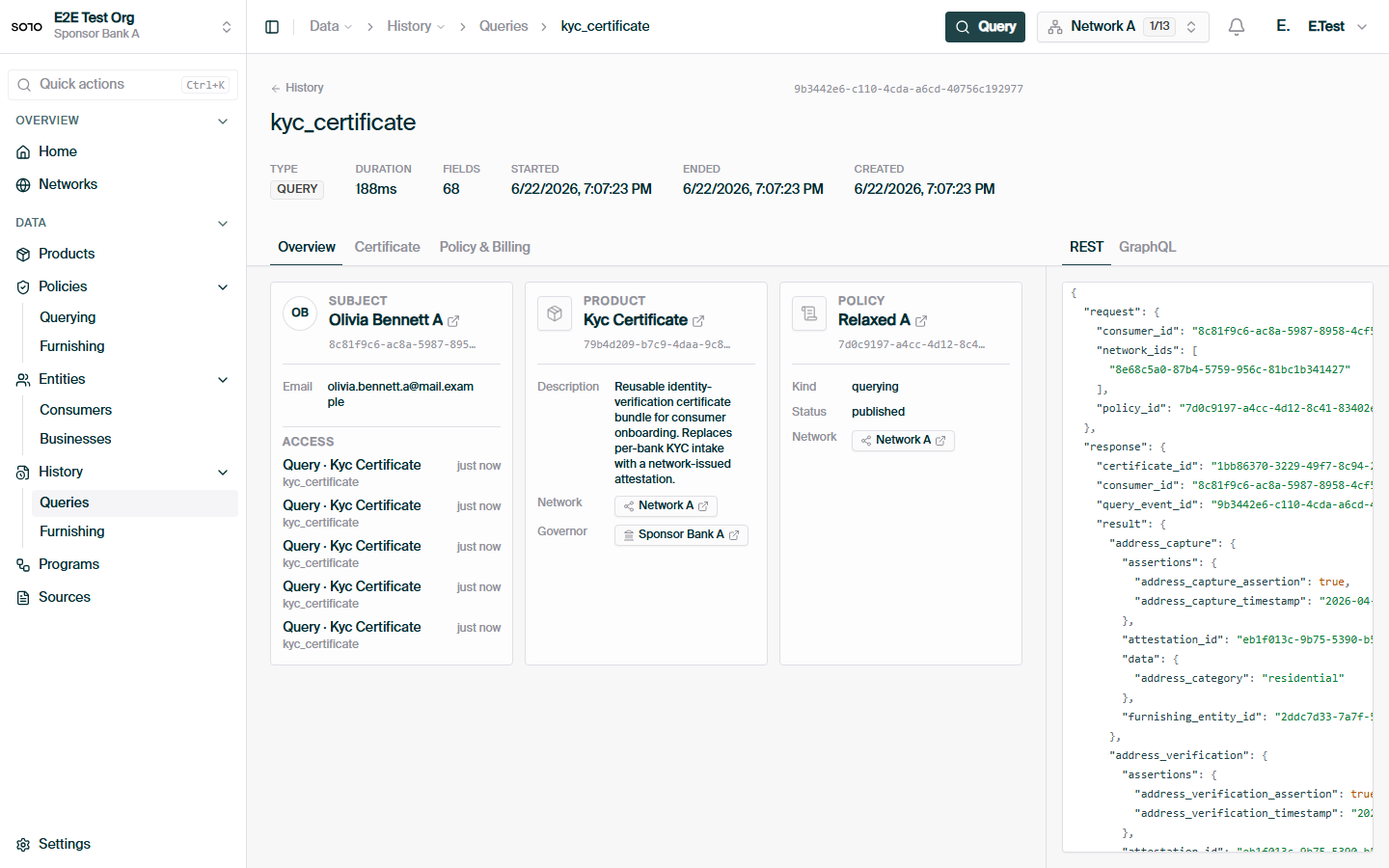The image size is (1389, 868).
Task: Expand the E2E Test Org switcher
Action: (x=227, y=27)
